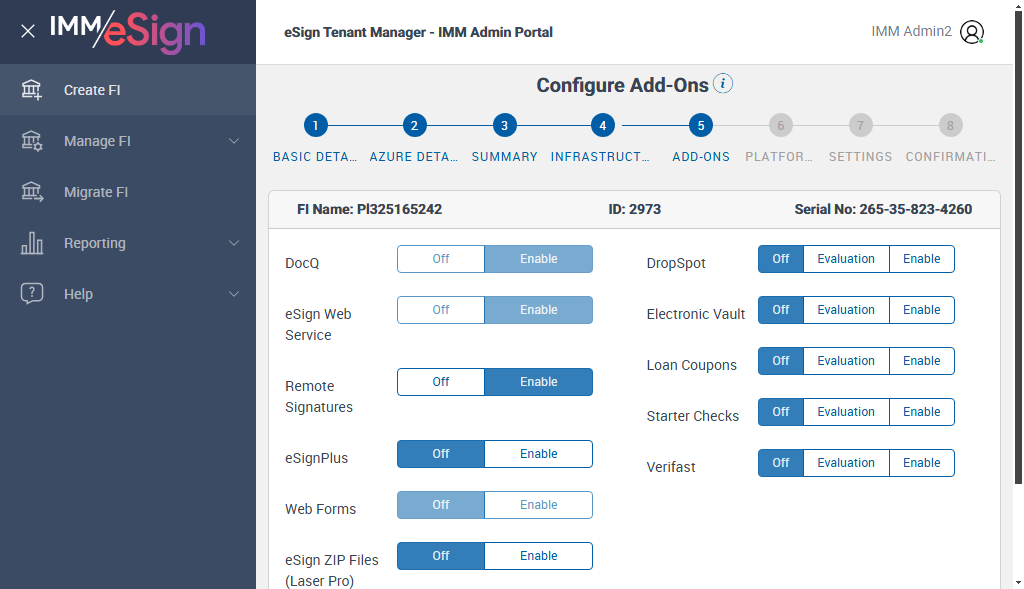Click the ID: 2973 text
Screen dimensions: 1024x589
635,209
